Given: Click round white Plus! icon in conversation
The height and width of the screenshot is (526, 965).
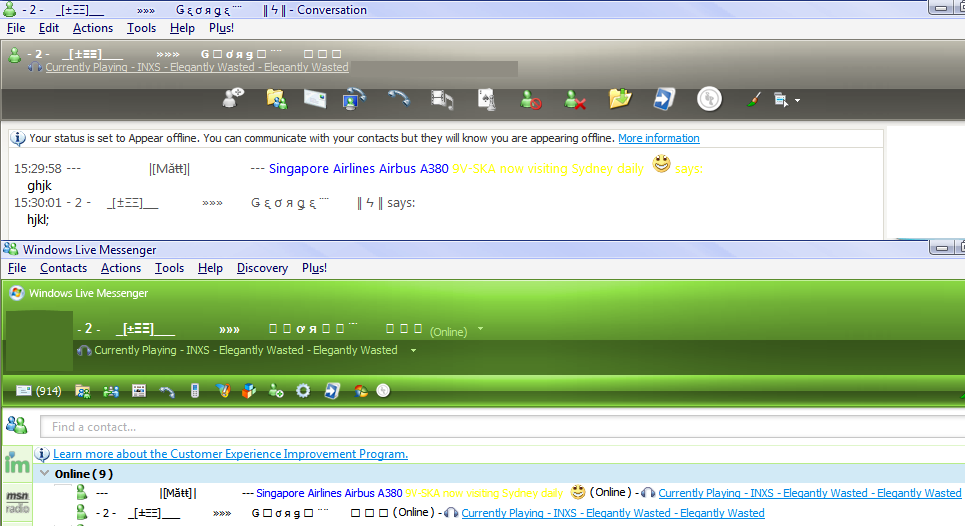Looking at the screenshot, I should pos(709,99).
